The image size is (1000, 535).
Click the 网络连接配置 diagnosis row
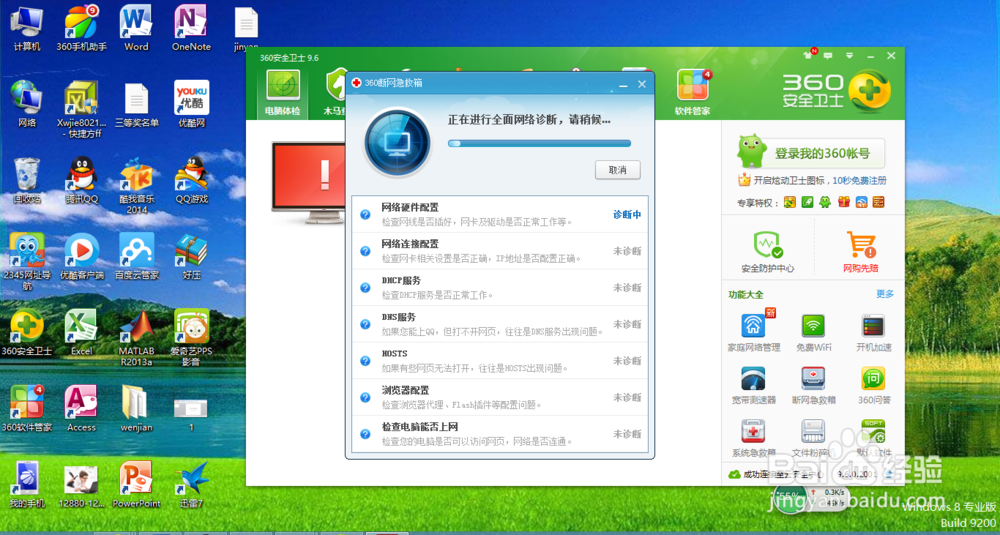(499, 251)
